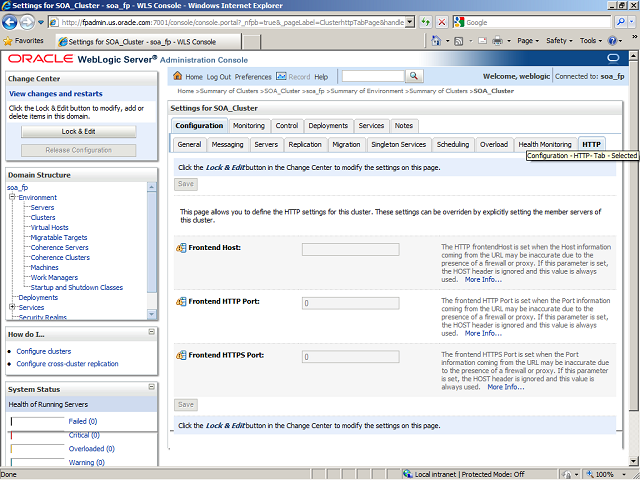
Task: Open the Favorites star in IE toolbar
Action: pyautogui.click(x=9, y=41)
